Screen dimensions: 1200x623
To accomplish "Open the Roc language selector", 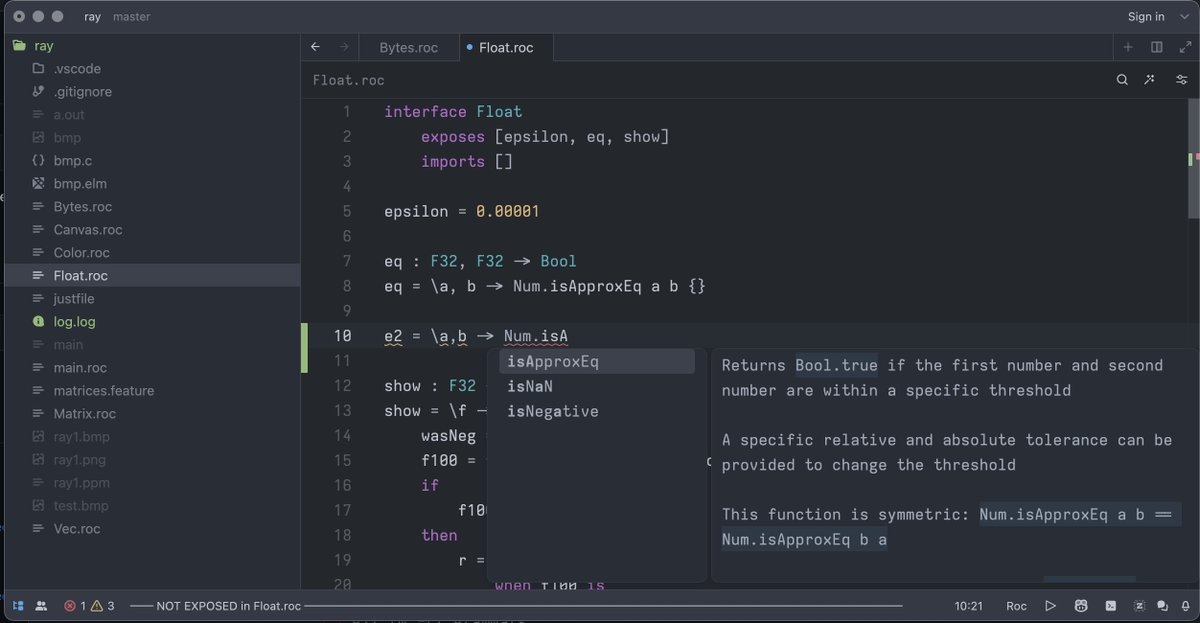I will [x=1016, y=606].
